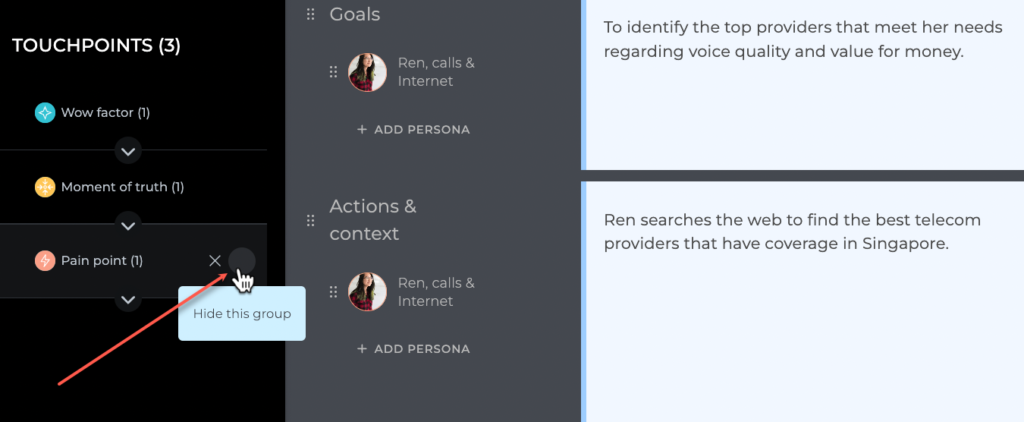Expand the Pain point group chevron

tap(129, 300)
